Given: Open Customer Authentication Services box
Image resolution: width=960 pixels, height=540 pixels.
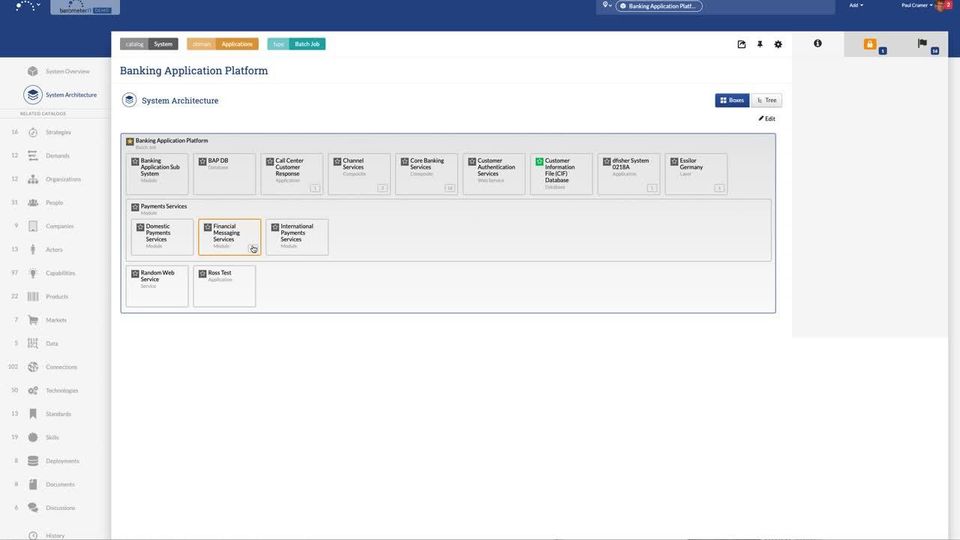Looking at the screenshot, I should (x=494, y=174).
